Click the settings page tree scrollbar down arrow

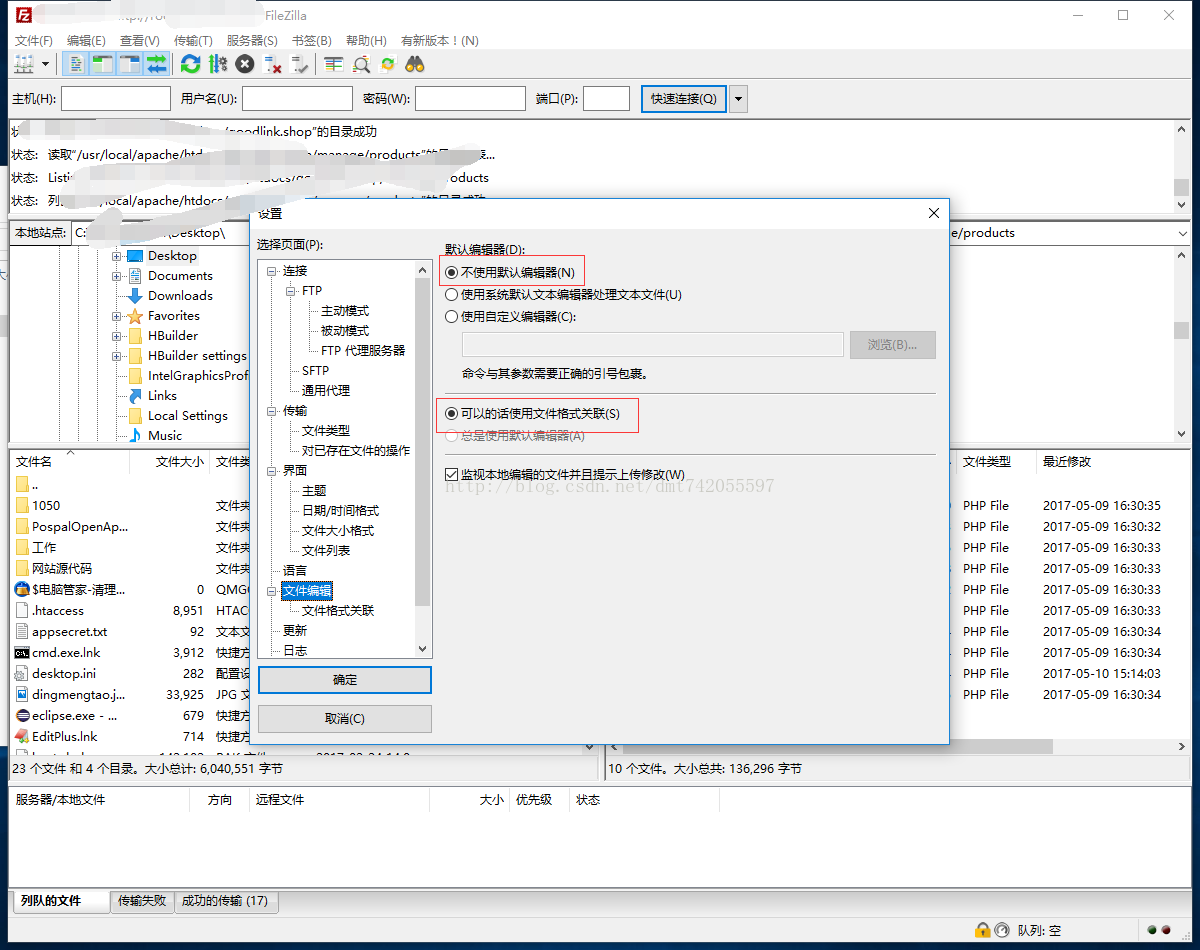pos(422,649)
